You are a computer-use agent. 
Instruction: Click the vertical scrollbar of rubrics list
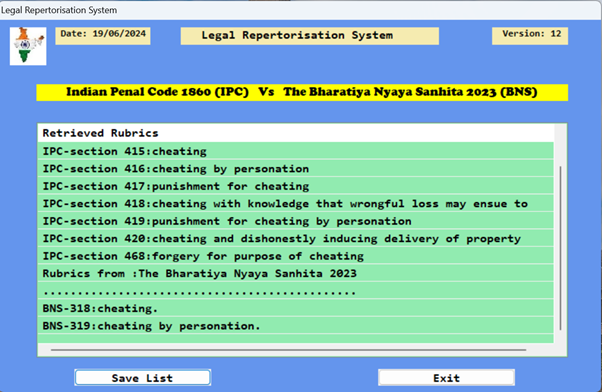click(x=561, y=248)
